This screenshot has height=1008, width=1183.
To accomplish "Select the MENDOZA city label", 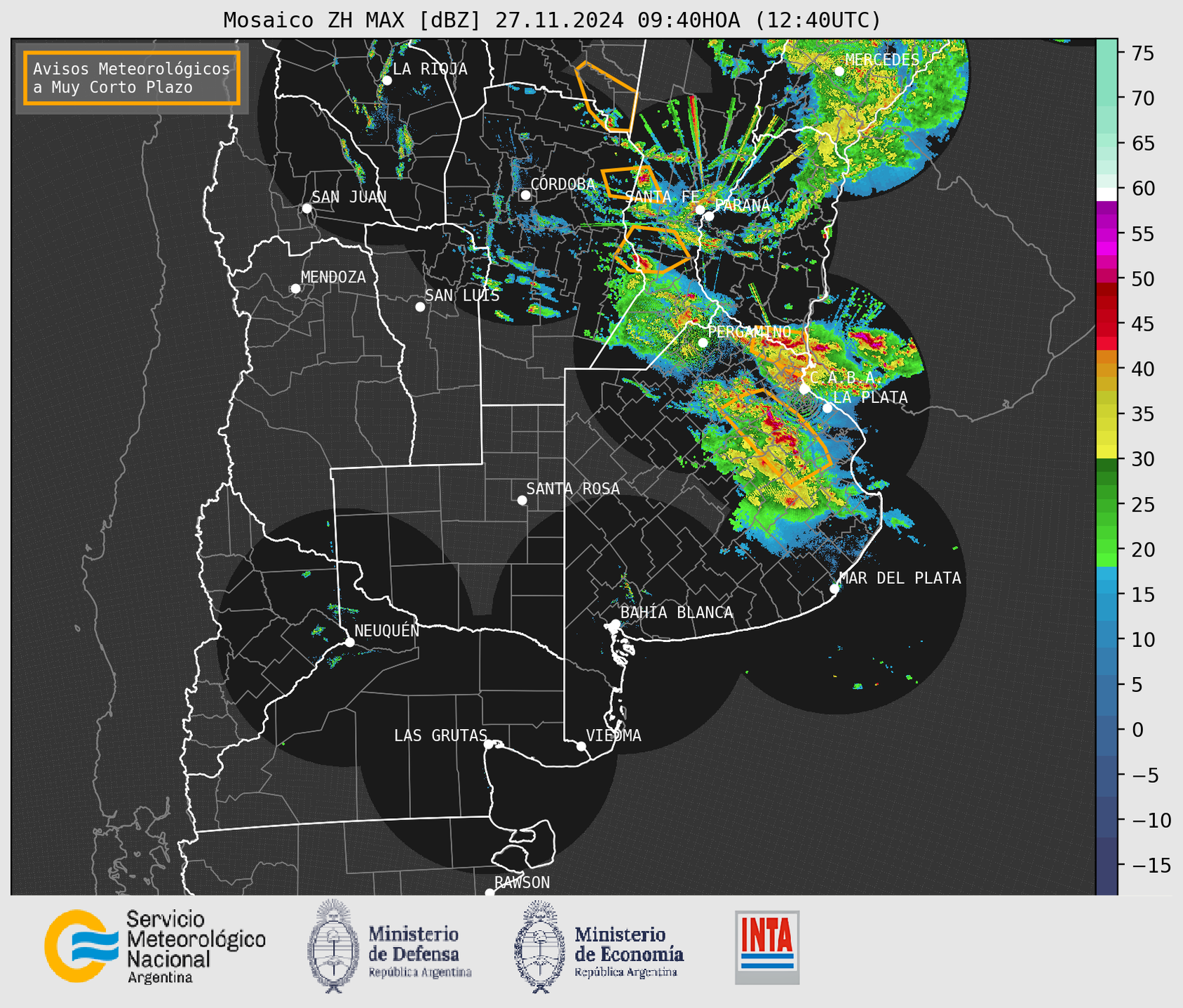I will [333, 277].
